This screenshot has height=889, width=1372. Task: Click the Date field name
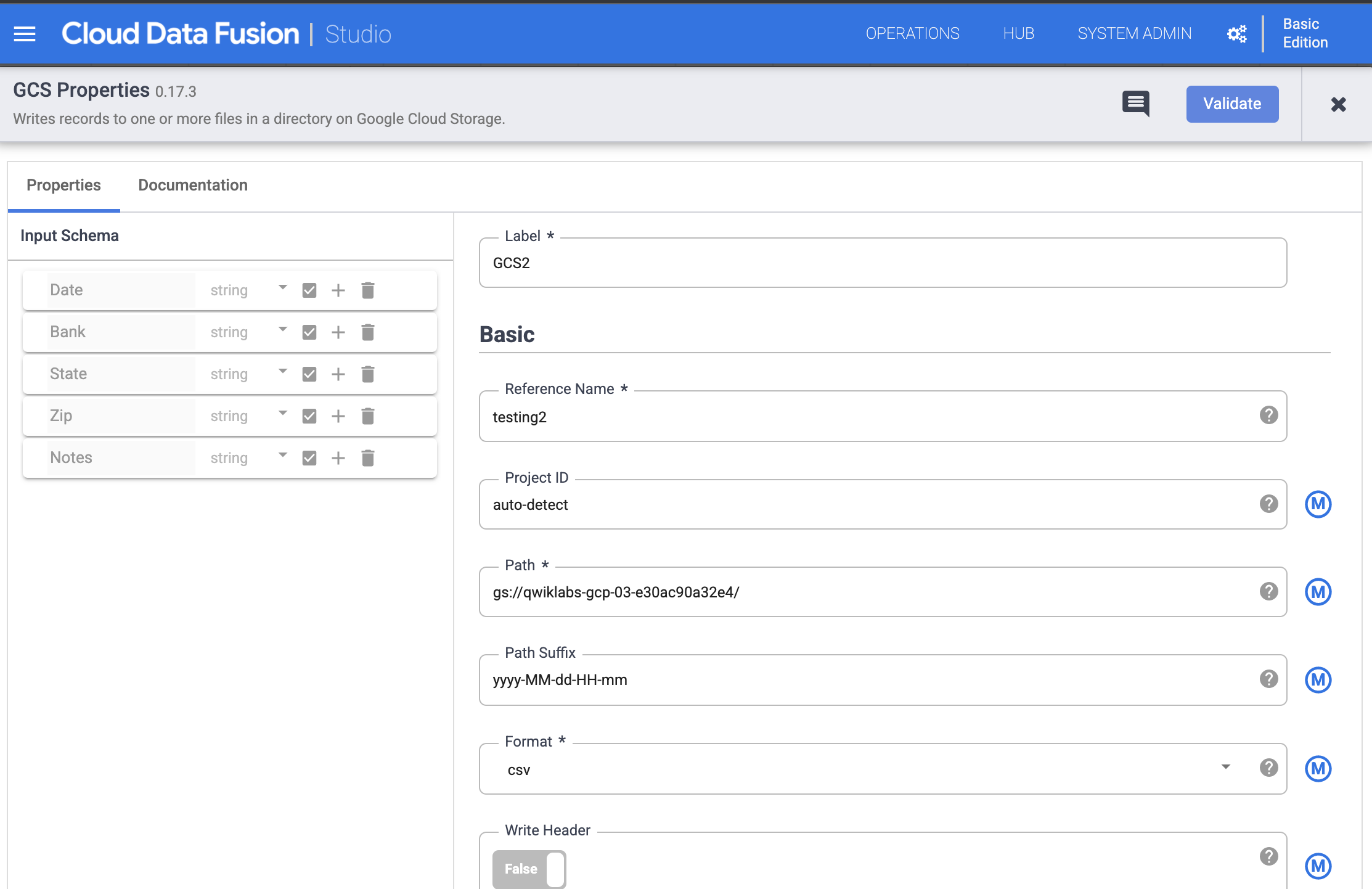(121, 290)
